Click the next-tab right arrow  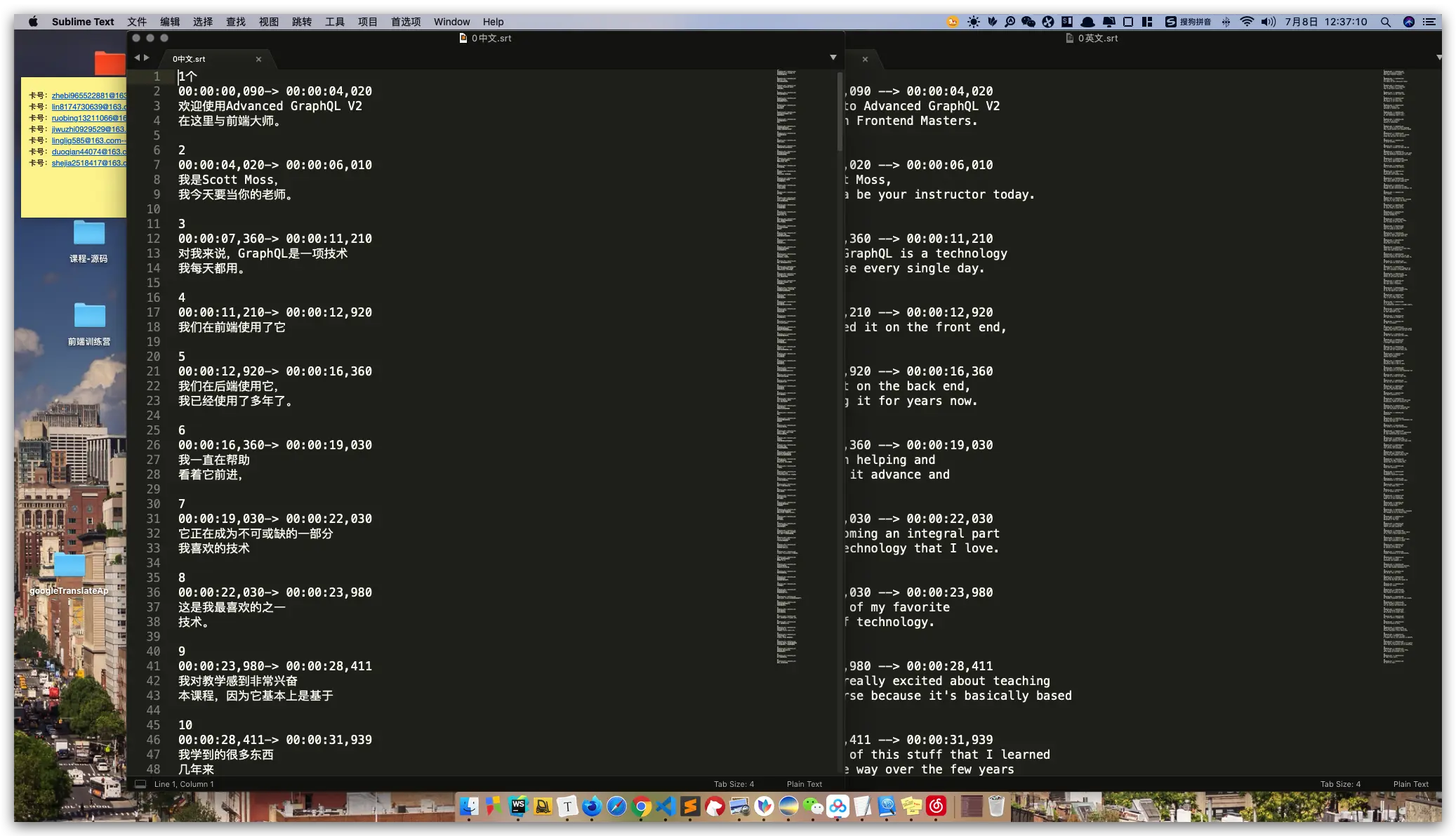146,58
